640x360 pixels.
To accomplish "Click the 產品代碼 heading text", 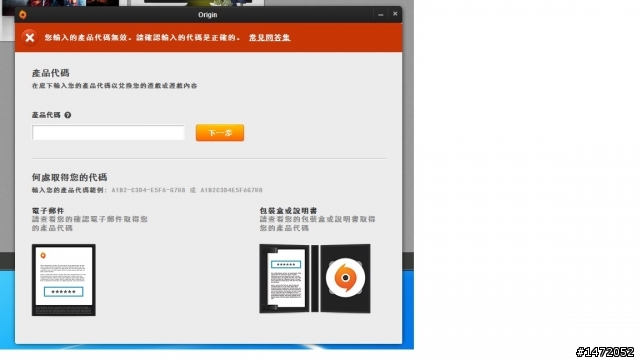I will coord(51,73).
